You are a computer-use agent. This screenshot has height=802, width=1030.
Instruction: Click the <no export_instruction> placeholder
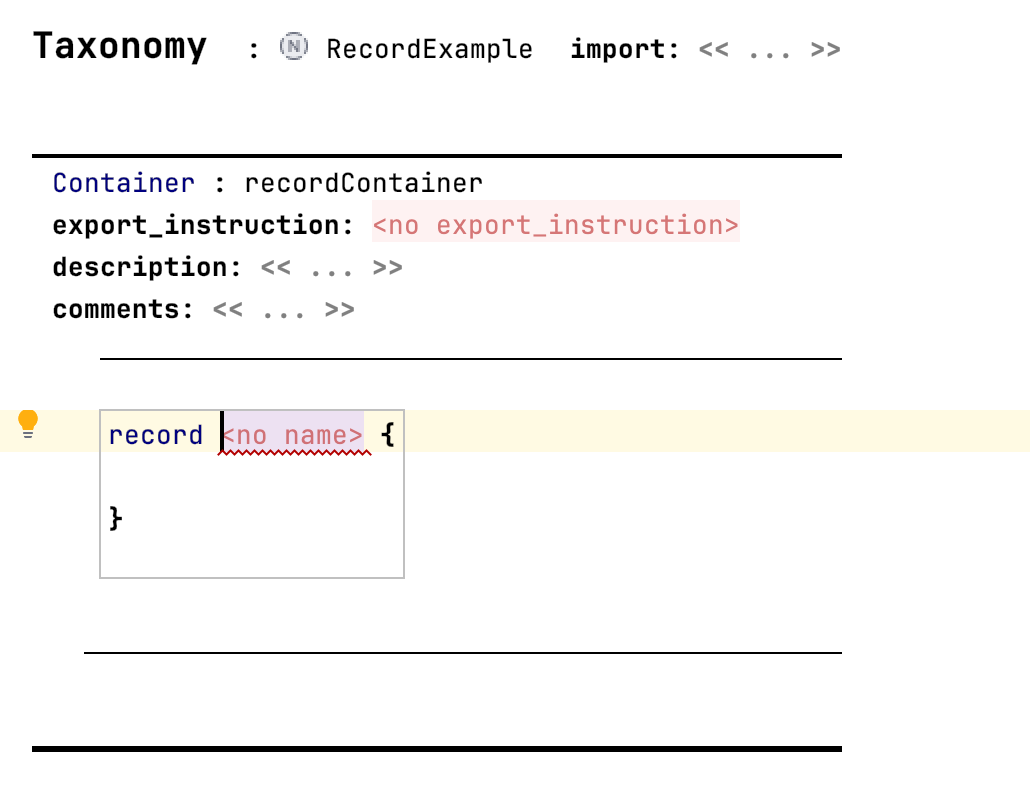pos(555,226)
